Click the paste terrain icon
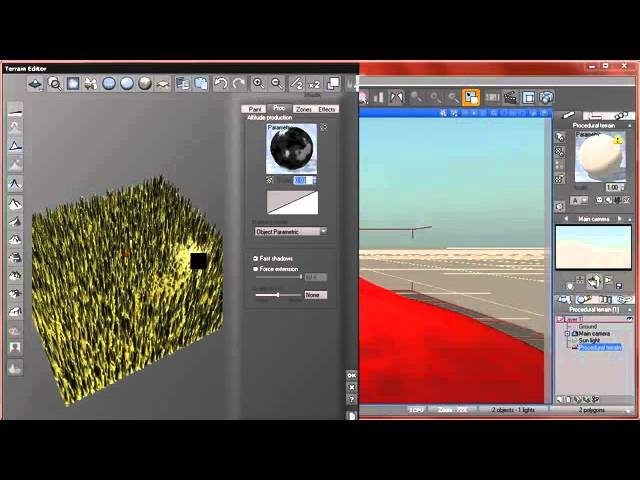 (200, 84)
